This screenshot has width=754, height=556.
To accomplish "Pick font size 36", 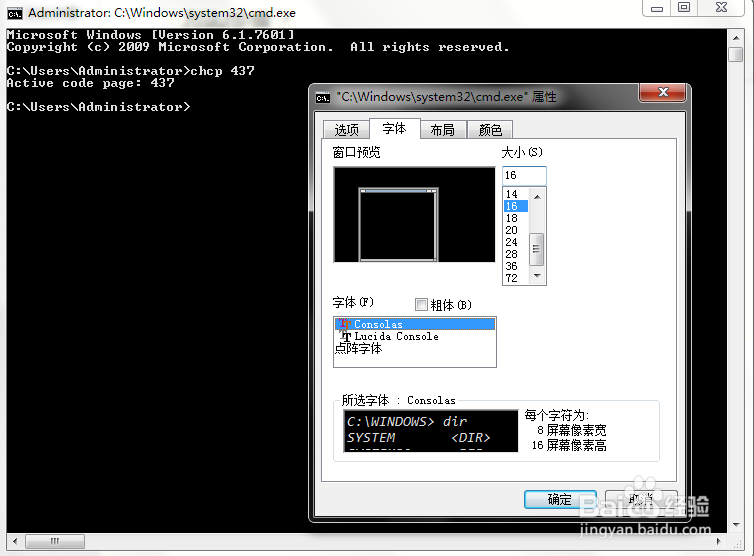I will point(515,266).
